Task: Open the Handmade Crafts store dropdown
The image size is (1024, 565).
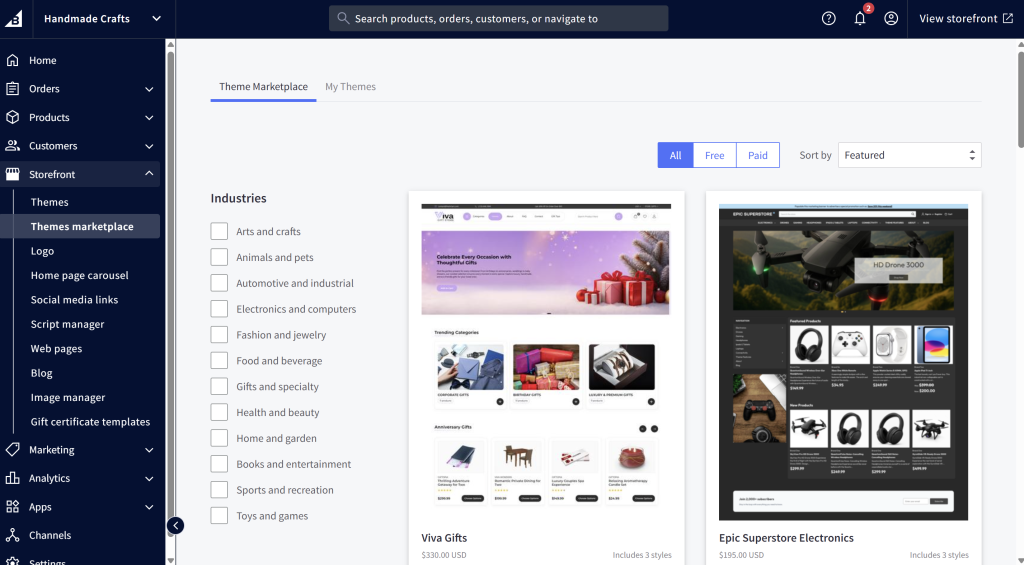Action: point(103,18)
